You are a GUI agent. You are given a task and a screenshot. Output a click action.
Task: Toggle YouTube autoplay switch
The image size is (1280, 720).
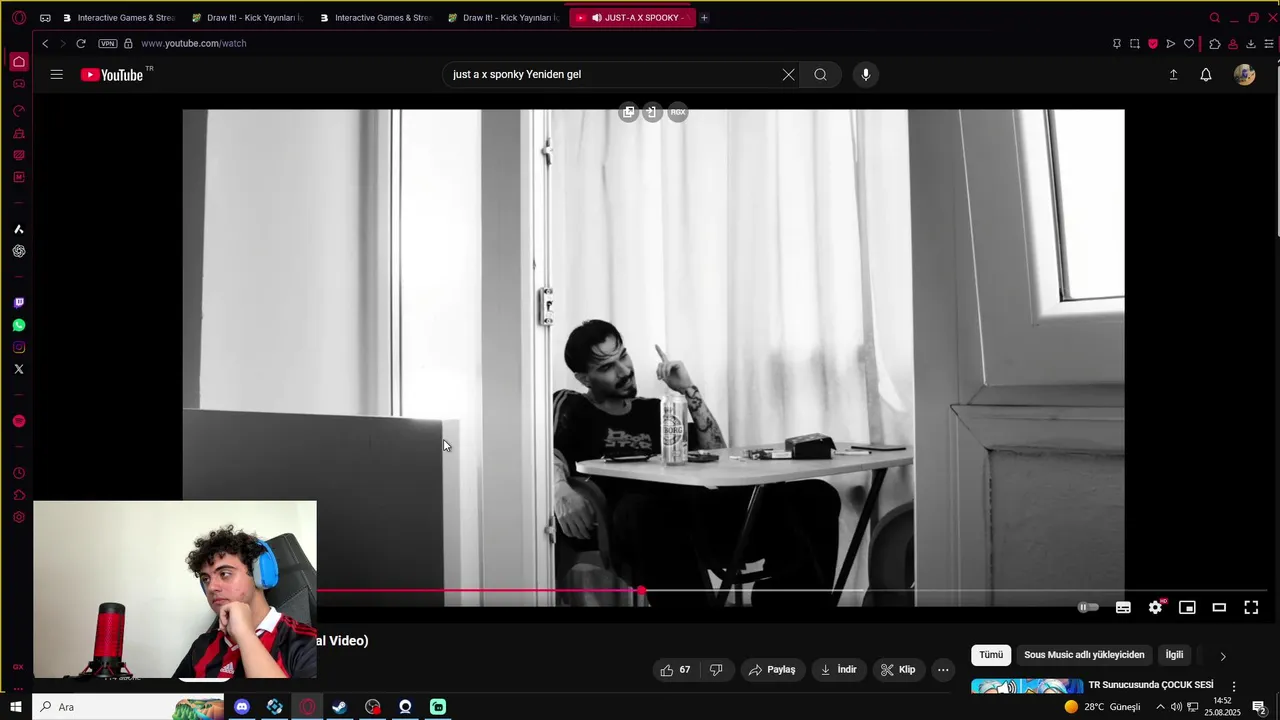click(x=1088, y=607)
